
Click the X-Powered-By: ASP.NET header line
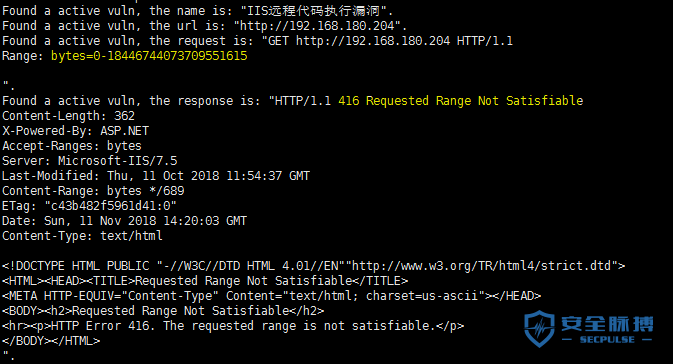76,131
